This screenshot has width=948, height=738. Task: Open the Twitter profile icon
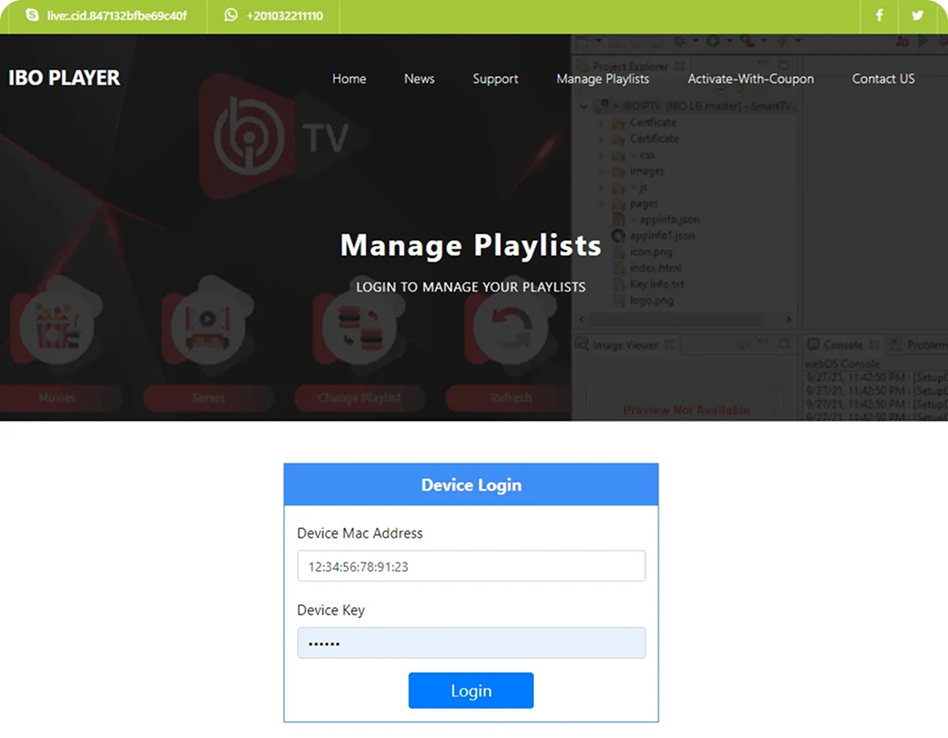click(917, 16)
